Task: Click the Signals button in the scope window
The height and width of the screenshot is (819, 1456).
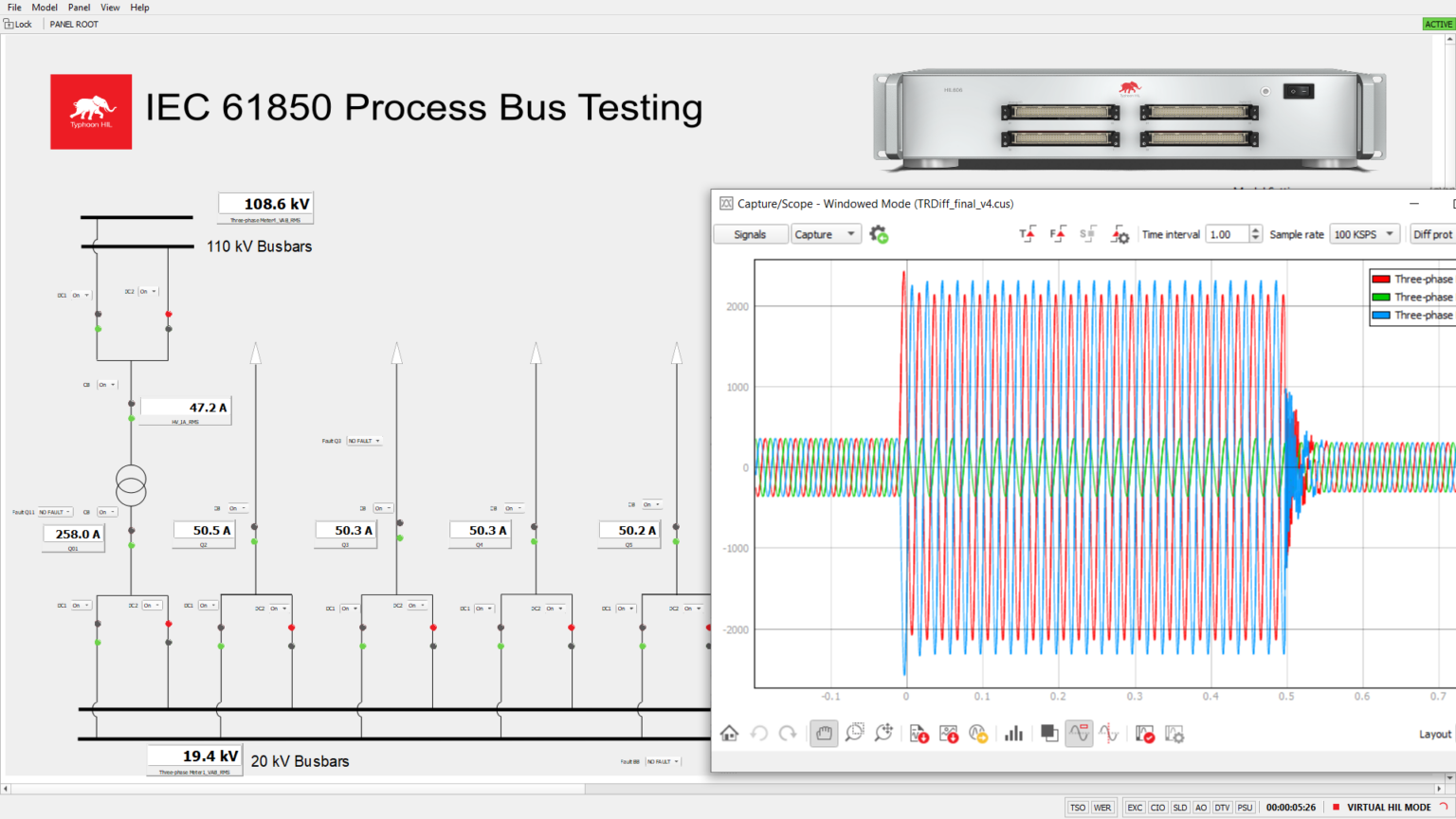Action: pos(750,233)
